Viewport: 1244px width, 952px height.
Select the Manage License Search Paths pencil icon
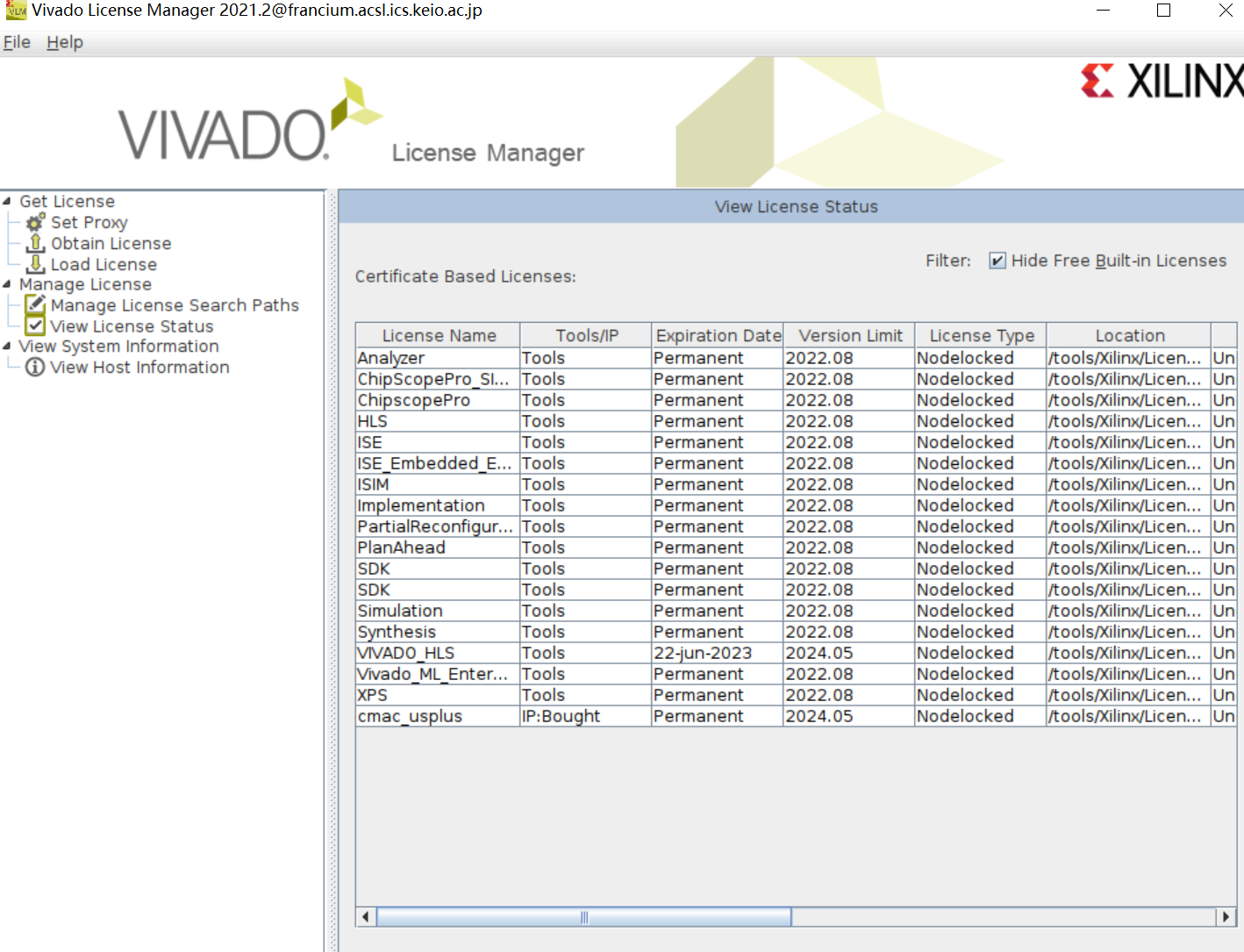click(35, 304)
